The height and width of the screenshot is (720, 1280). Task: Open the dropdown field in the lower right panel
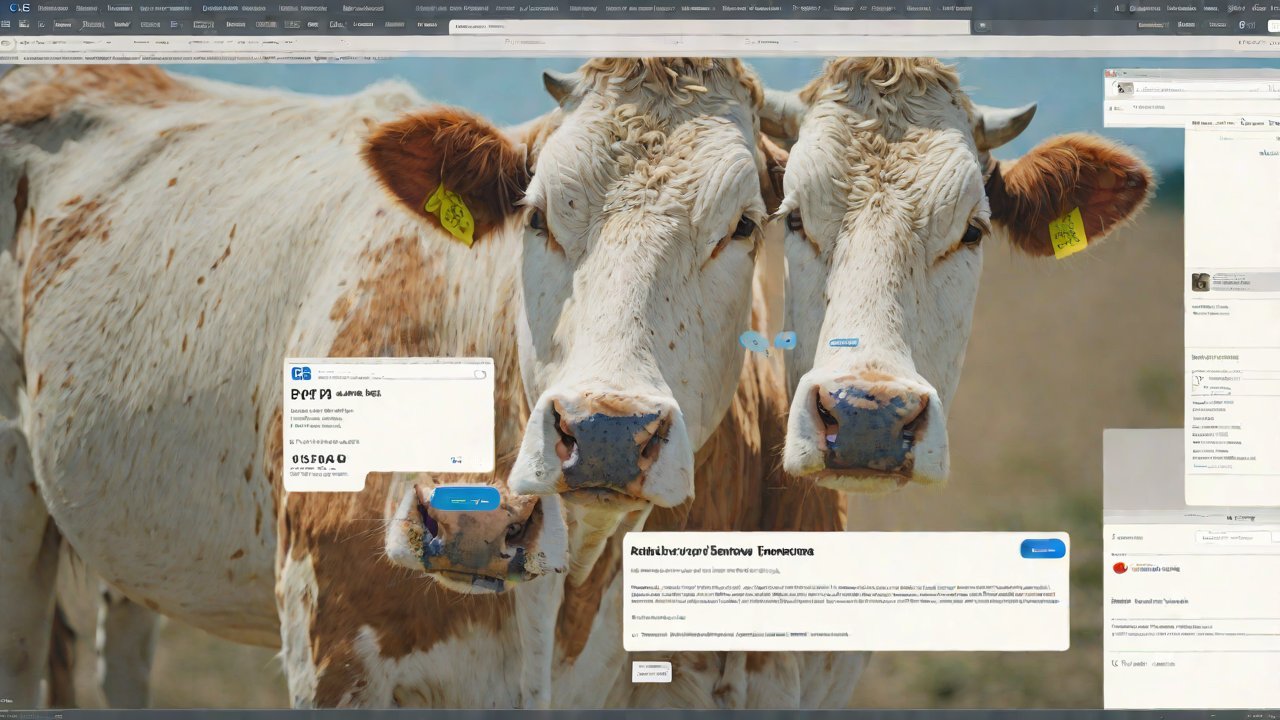click(x=1190, y=537)
